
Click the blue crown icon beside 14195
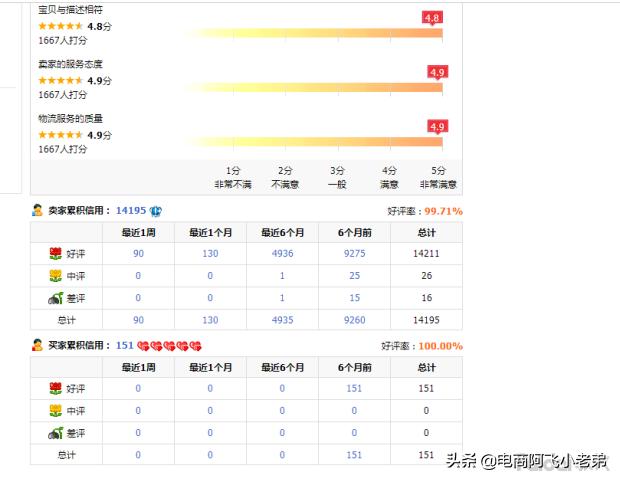click(x=156, y=211)
